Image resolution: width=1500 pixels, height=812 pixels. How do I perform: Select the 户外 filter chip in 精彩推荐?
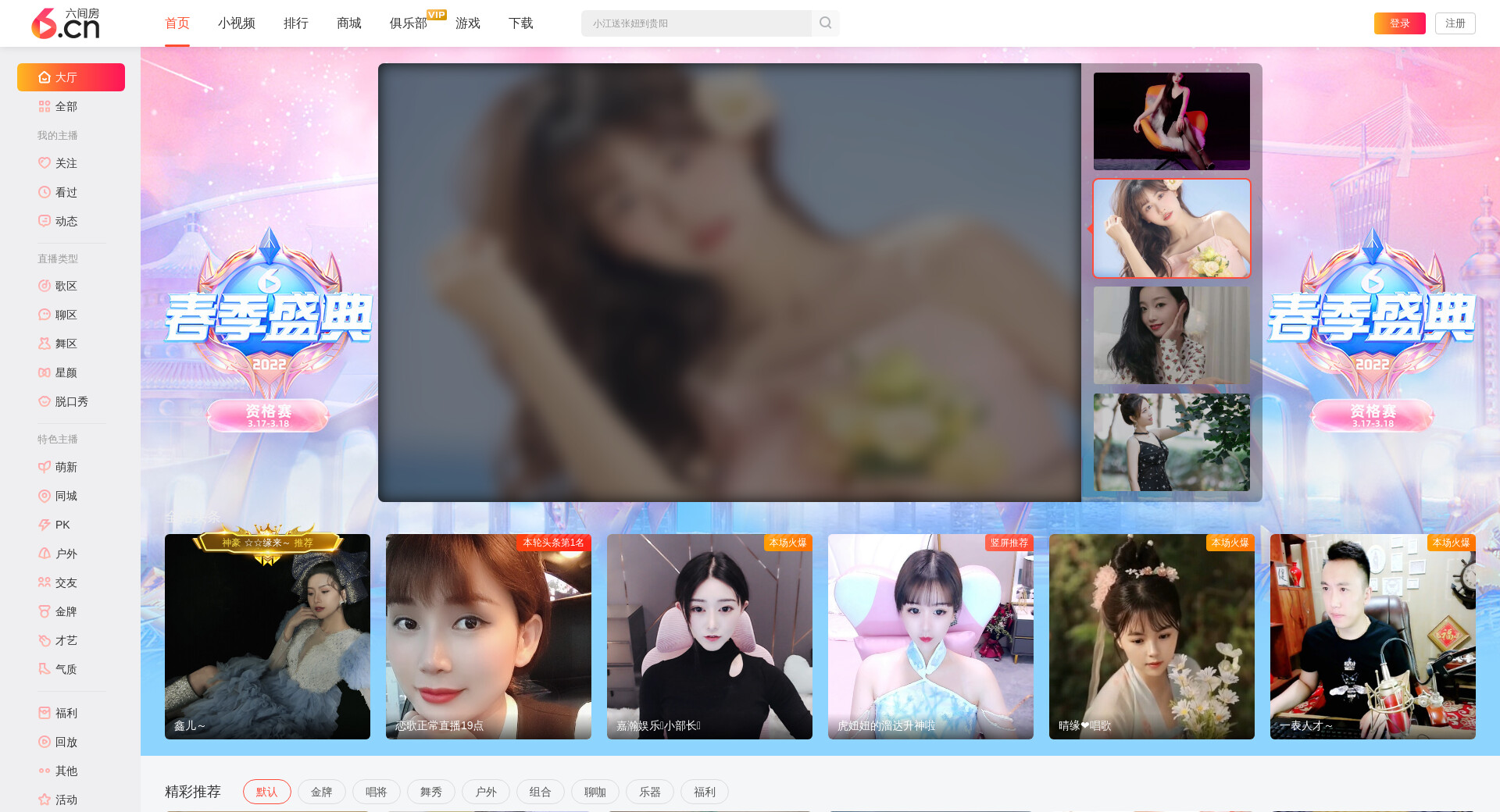click(x=486, y=792)
